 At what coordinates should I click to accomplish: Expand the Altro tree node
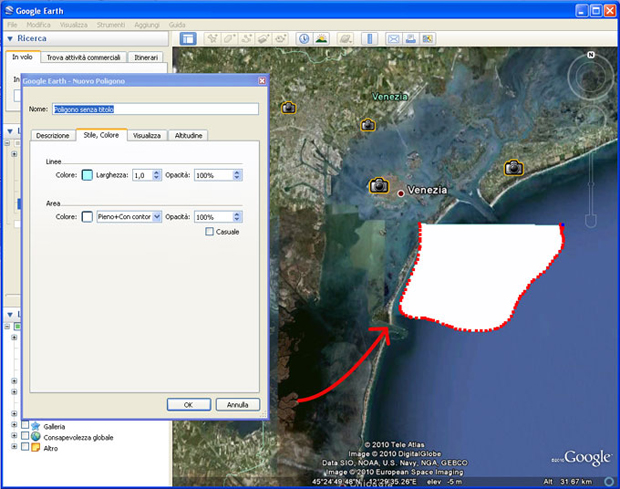[x=14, y=446]
